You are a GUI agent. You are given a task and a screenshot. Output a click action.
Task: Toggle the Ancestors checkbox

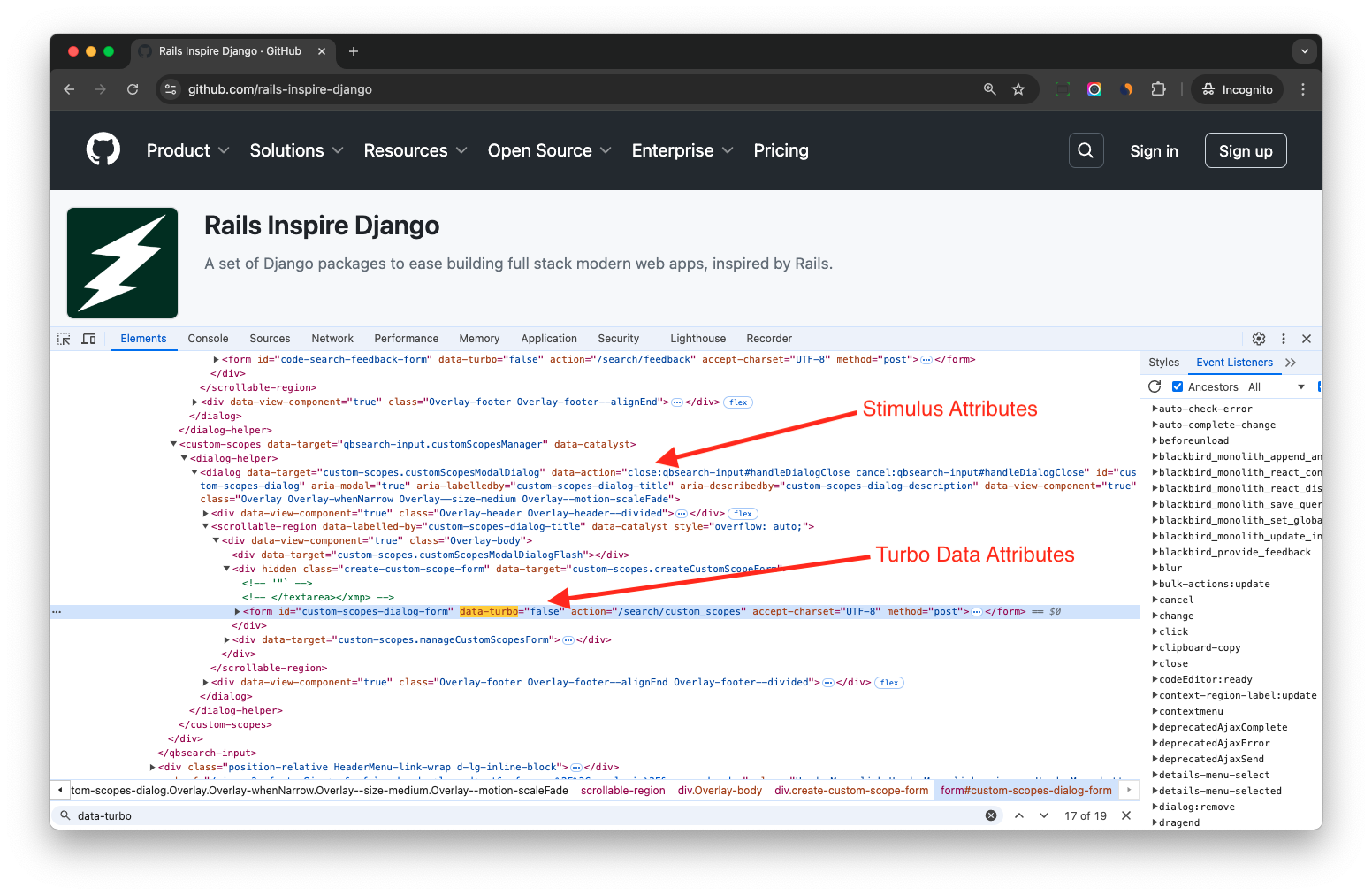tap(1178, 386)
